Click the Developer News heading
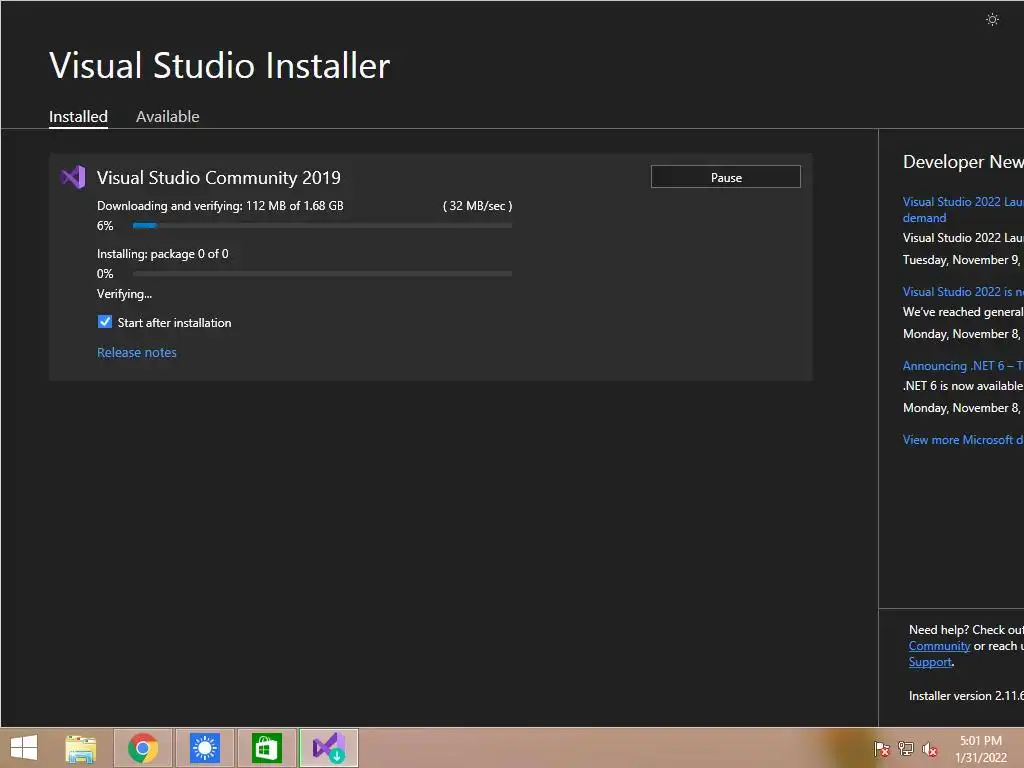Screen dimensions: 1024x768 [963, 161]
